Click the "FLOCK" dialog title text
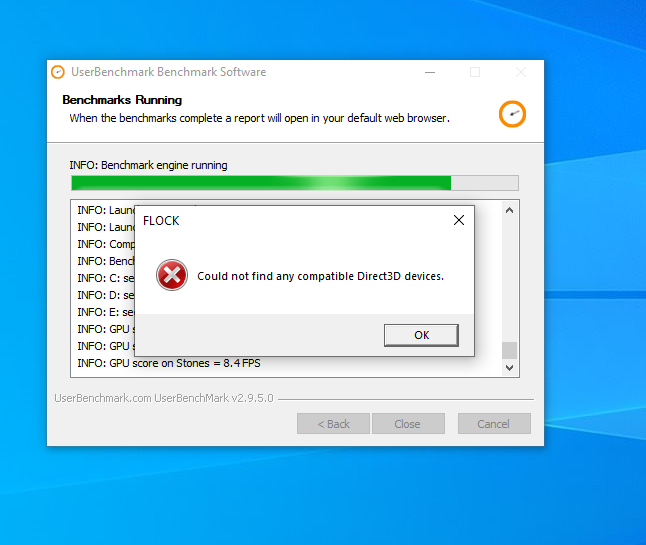Screen dimensions: 646x545 pyautogui.click(x=161, y=221)
